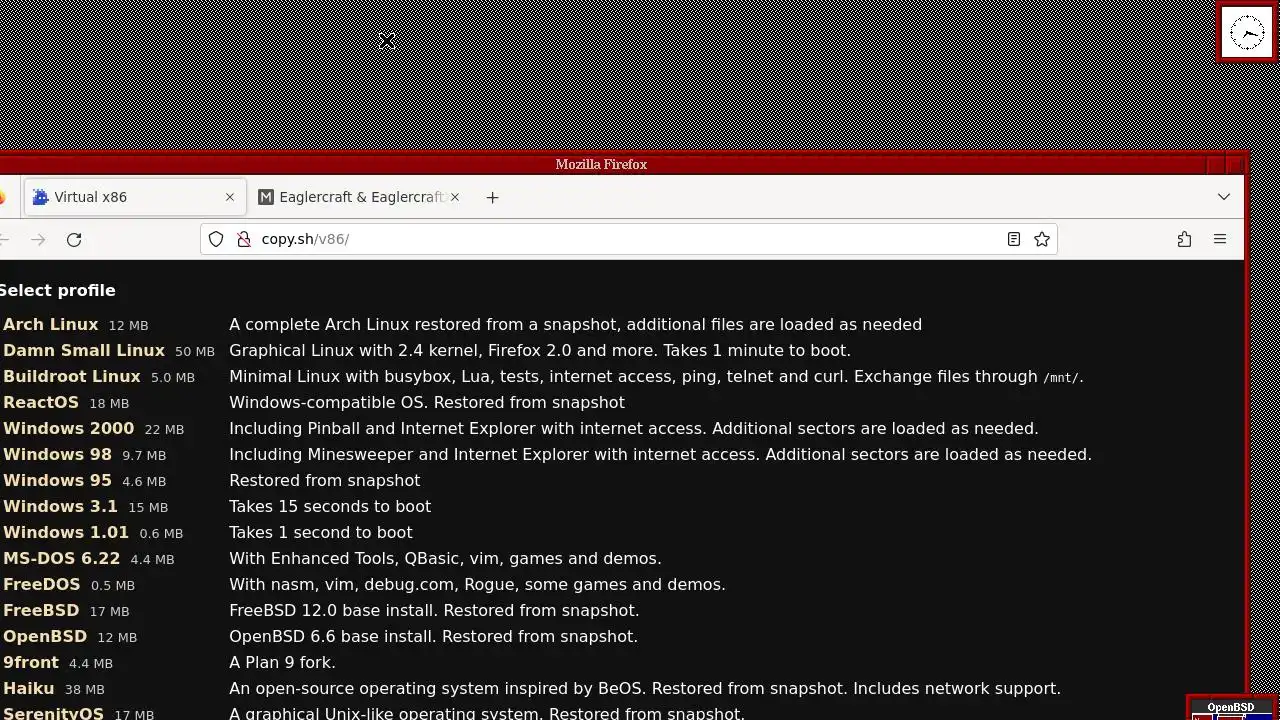The image size is (1280, 720).
Task: Click the '50 MB' size label
Action: (x=195, y=352)
